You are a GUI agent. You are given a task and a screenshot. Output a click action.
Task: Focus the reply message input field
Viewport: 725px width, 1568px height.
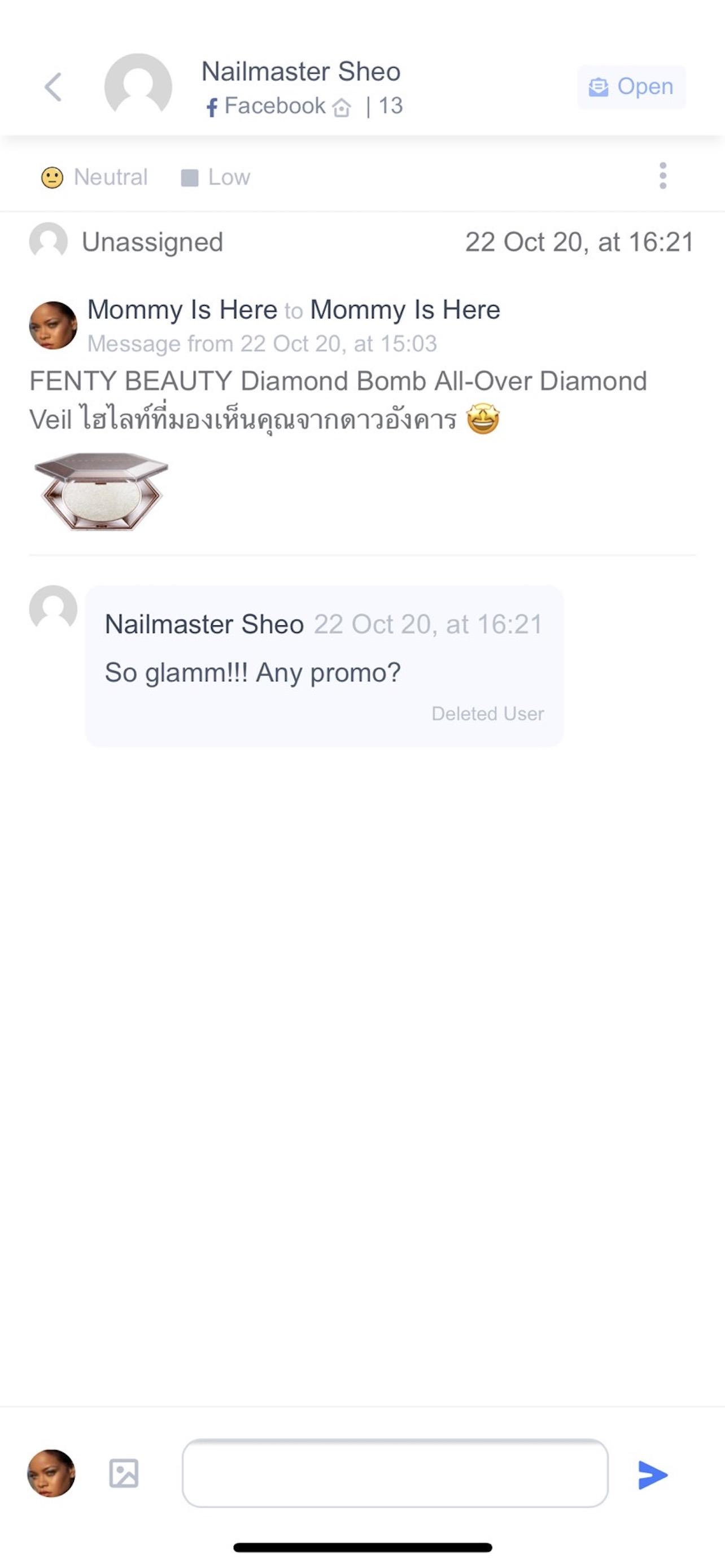[x=395, y=1473]
